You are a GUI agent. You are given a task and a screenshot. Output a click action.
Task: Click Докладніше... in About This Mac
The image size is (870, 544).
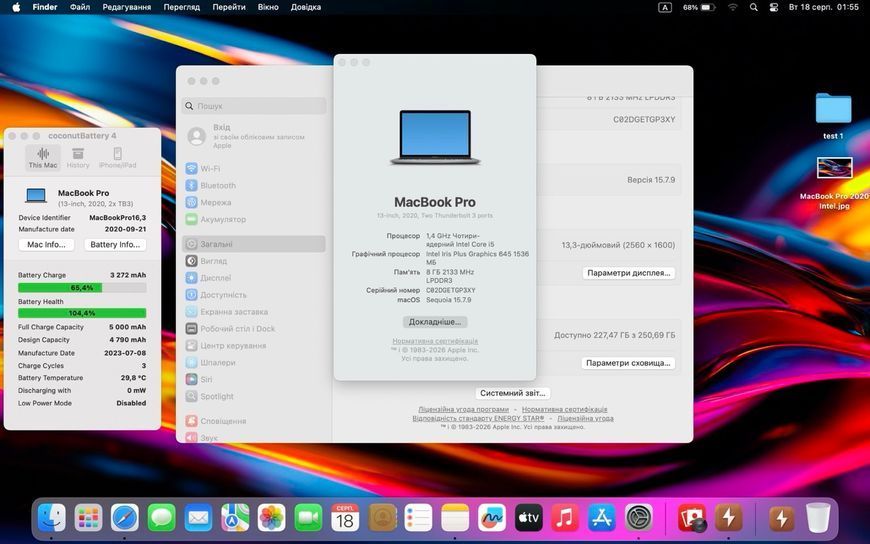point(435,321)
